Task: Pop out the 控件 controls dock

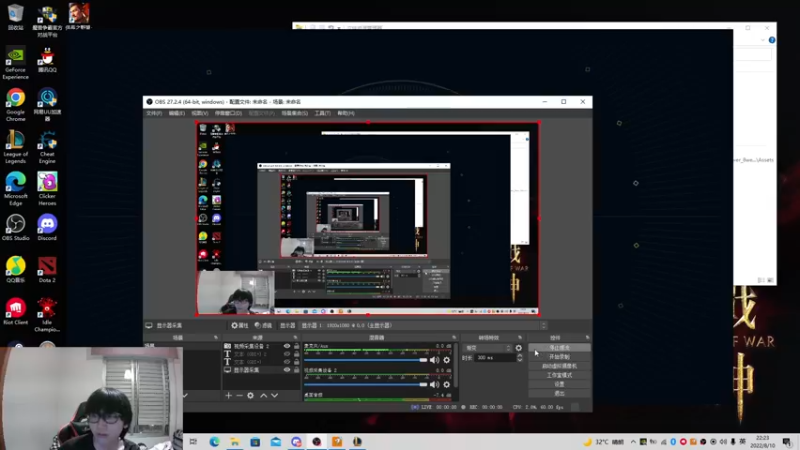Action: click(587, 337)
